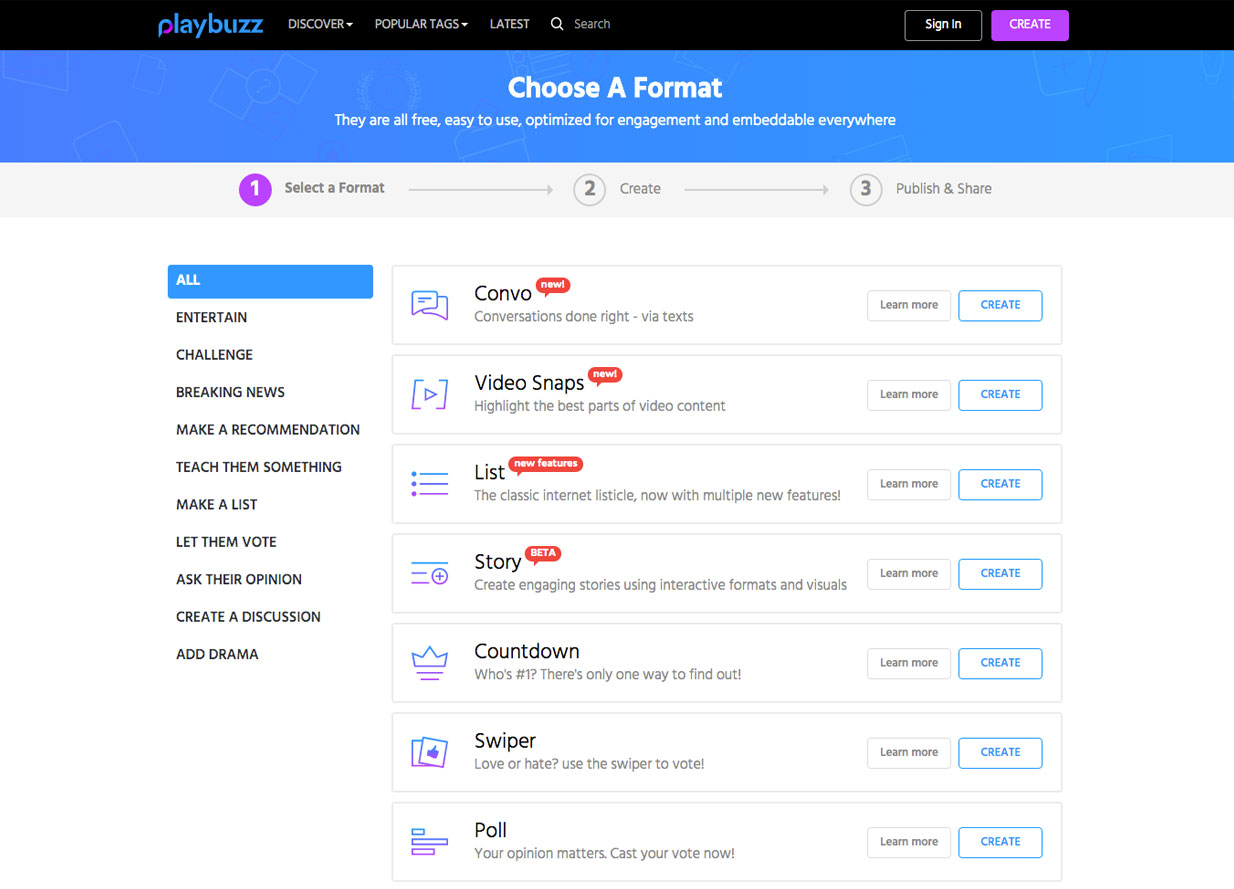Click the Convo format title
The width and height of the screenshot is (1234, 889).
(503, 294)
